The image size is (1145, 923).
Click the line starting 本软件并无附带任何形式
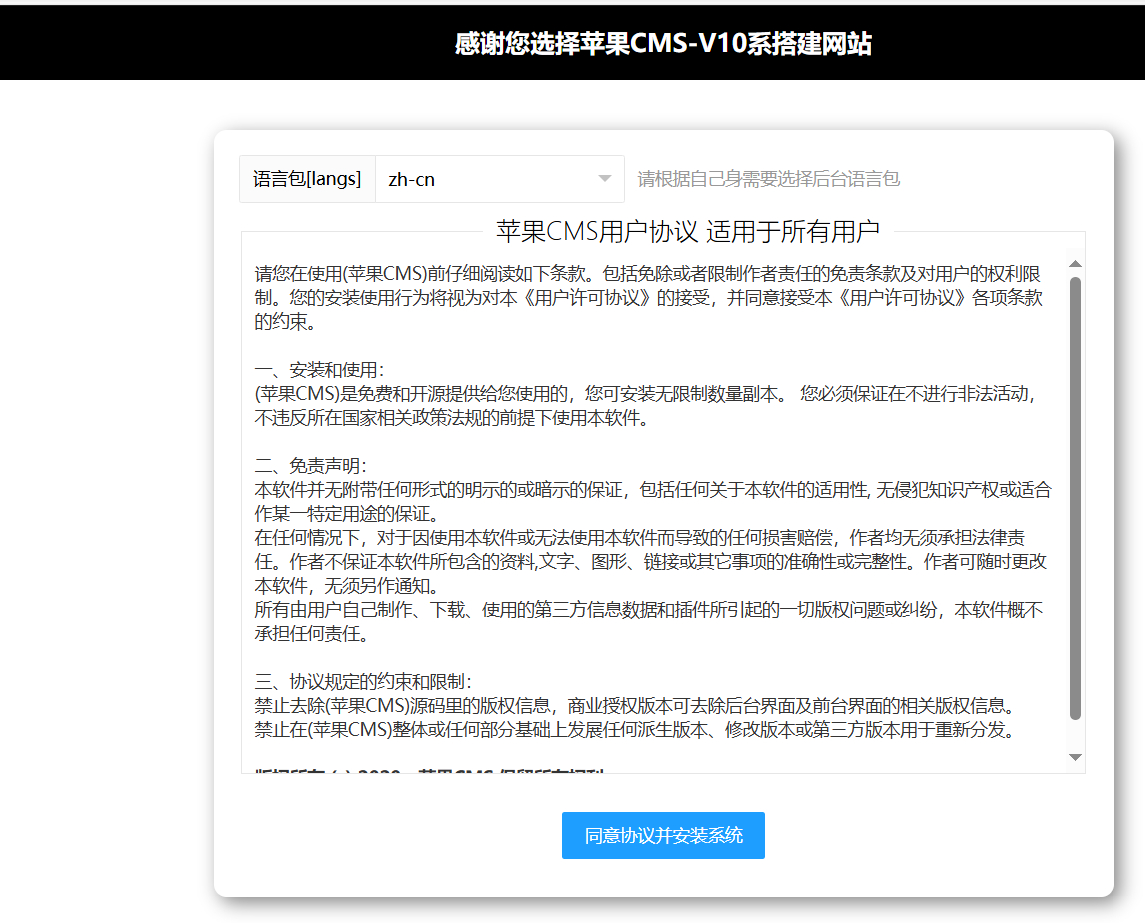[x=653, y=502]
